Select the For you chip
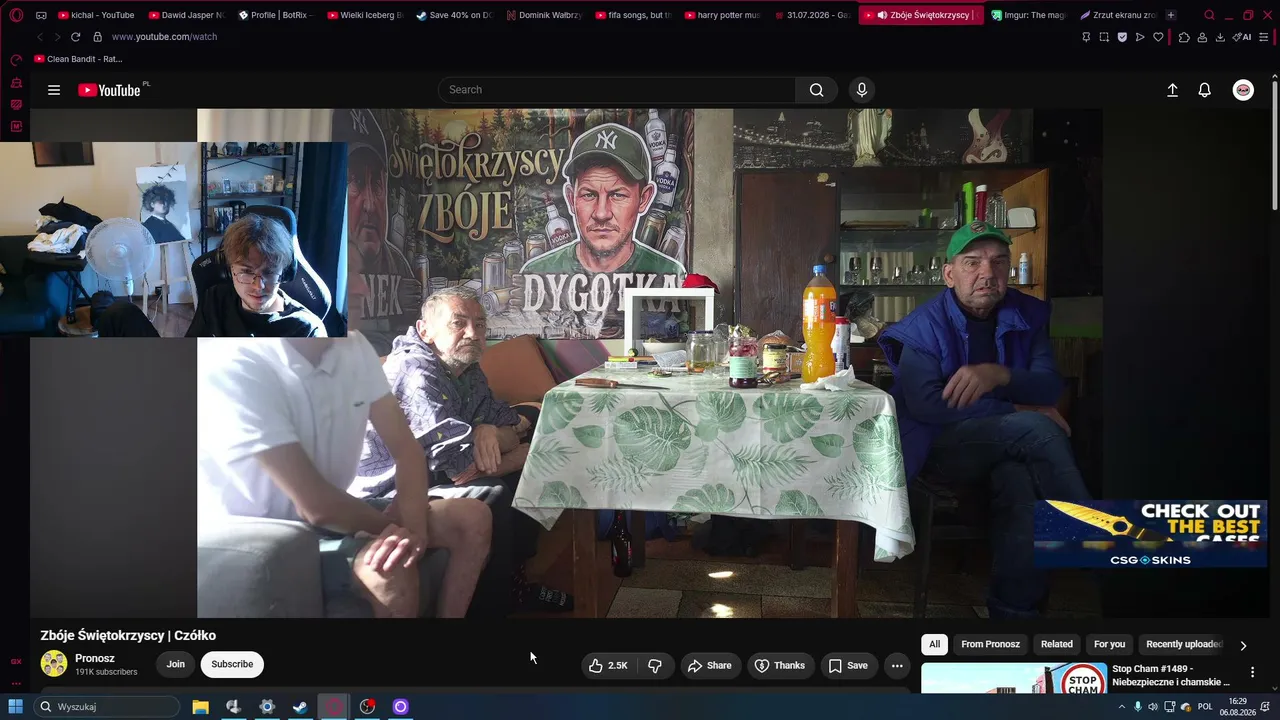The height and width of the screenshot is (720, 1280). [1109, 644]
